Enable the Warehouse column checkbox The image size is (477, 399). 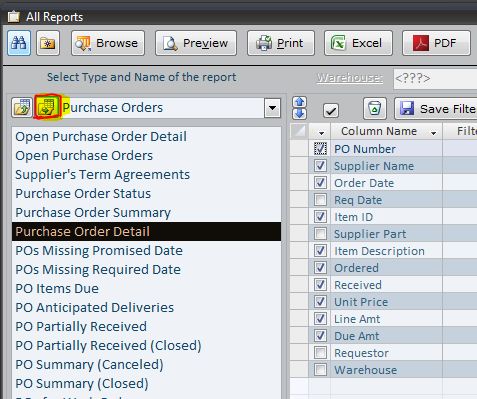click(320, 369)
